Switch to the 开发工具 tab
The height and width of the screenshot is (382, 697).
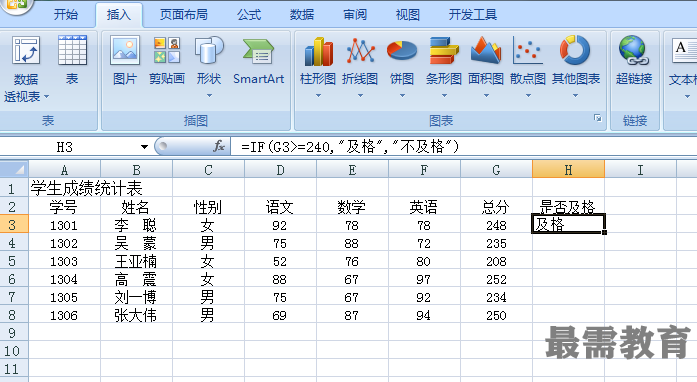tap(473, 15)
